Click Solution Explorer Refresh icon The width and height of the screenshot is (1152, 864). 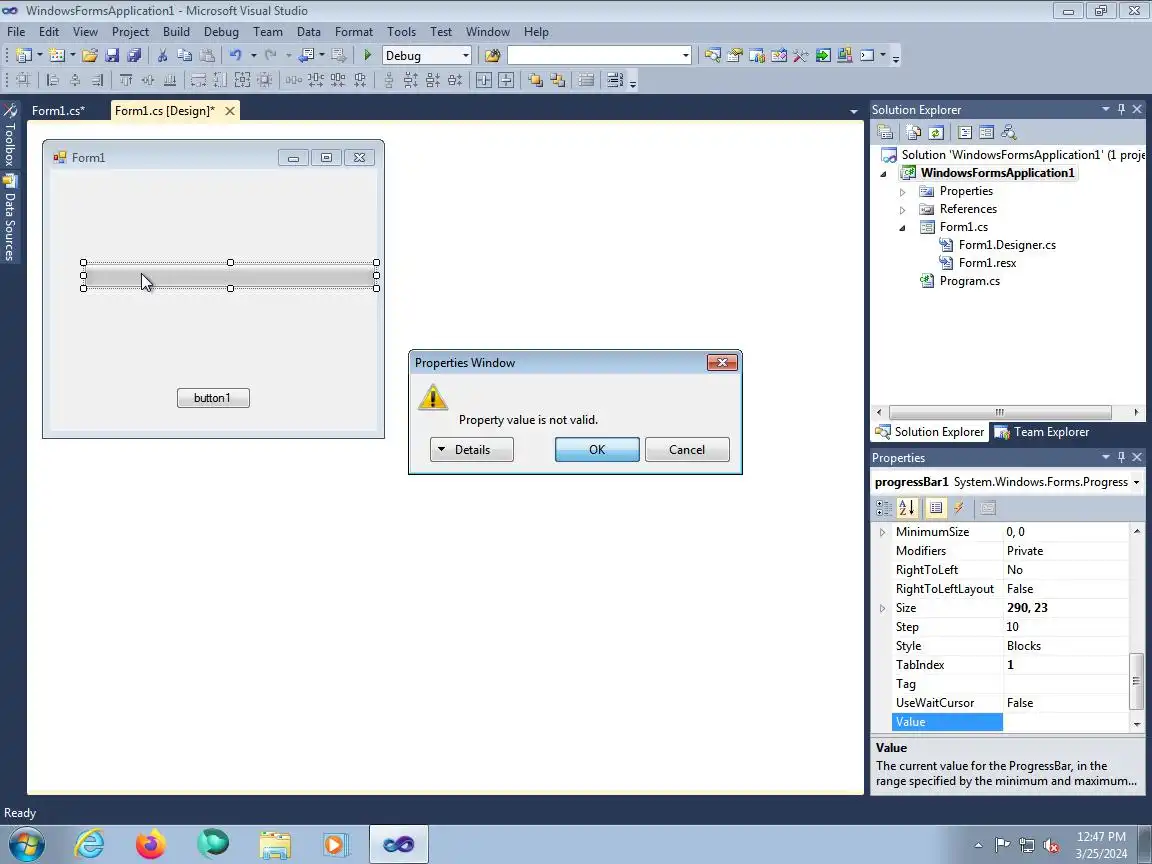tap(935, 132)
